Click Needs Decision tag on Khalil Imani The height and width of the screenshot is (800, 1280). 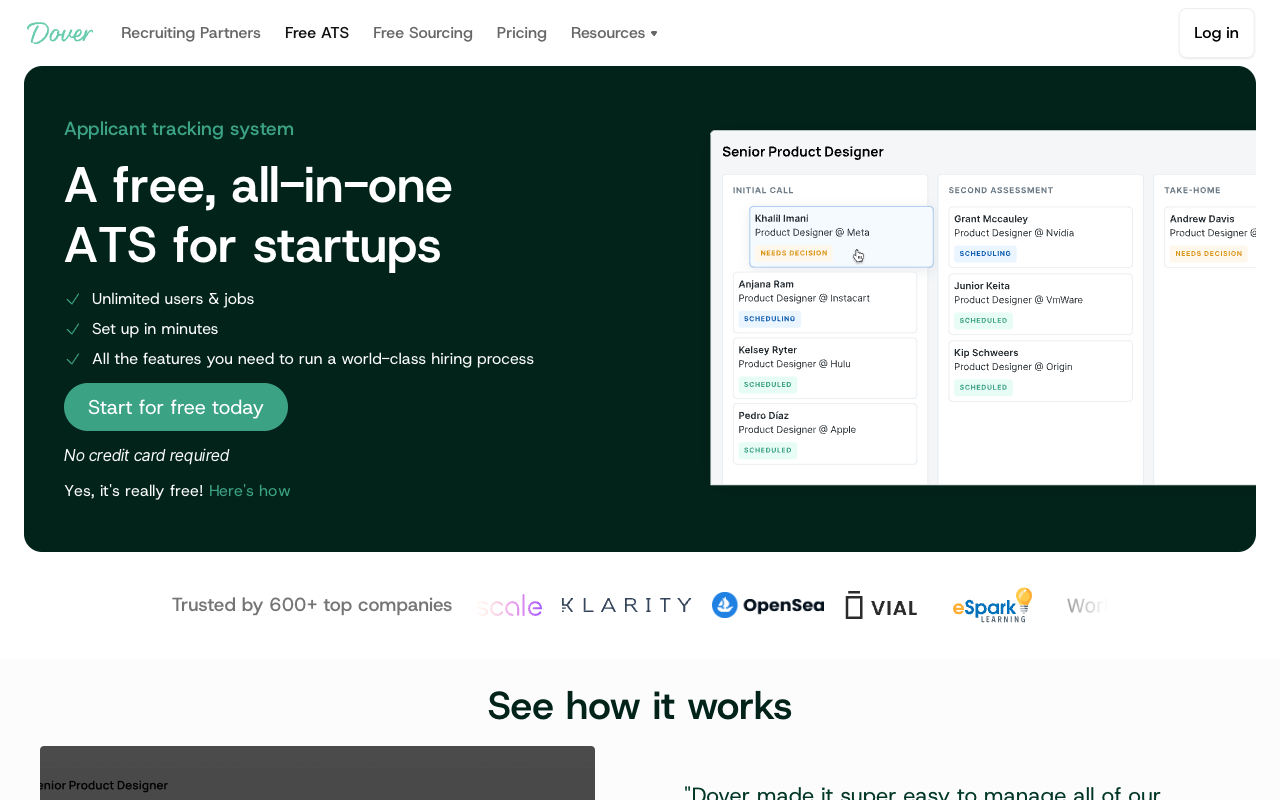(794, 253)
